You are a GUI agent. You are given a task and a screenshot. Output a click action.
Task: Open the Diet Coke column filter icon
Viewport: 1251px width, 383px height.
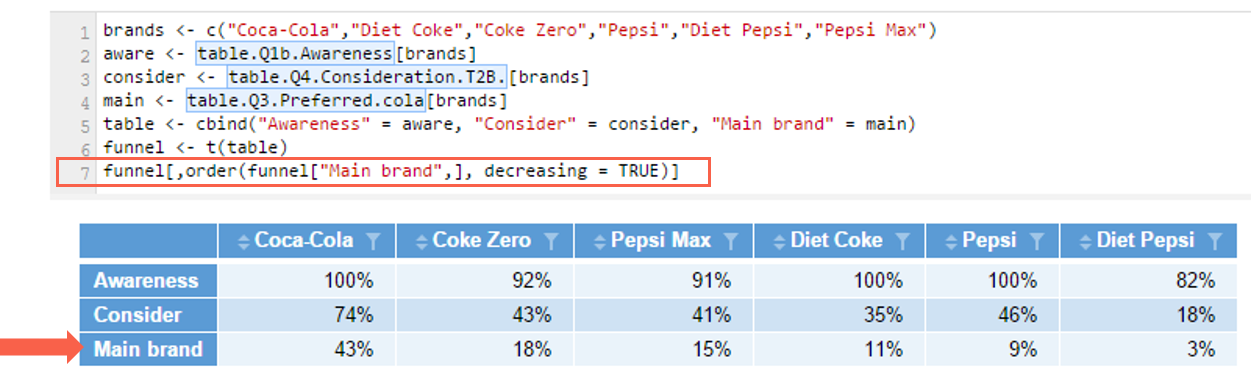pyautogui.click(x=903, y=241)
